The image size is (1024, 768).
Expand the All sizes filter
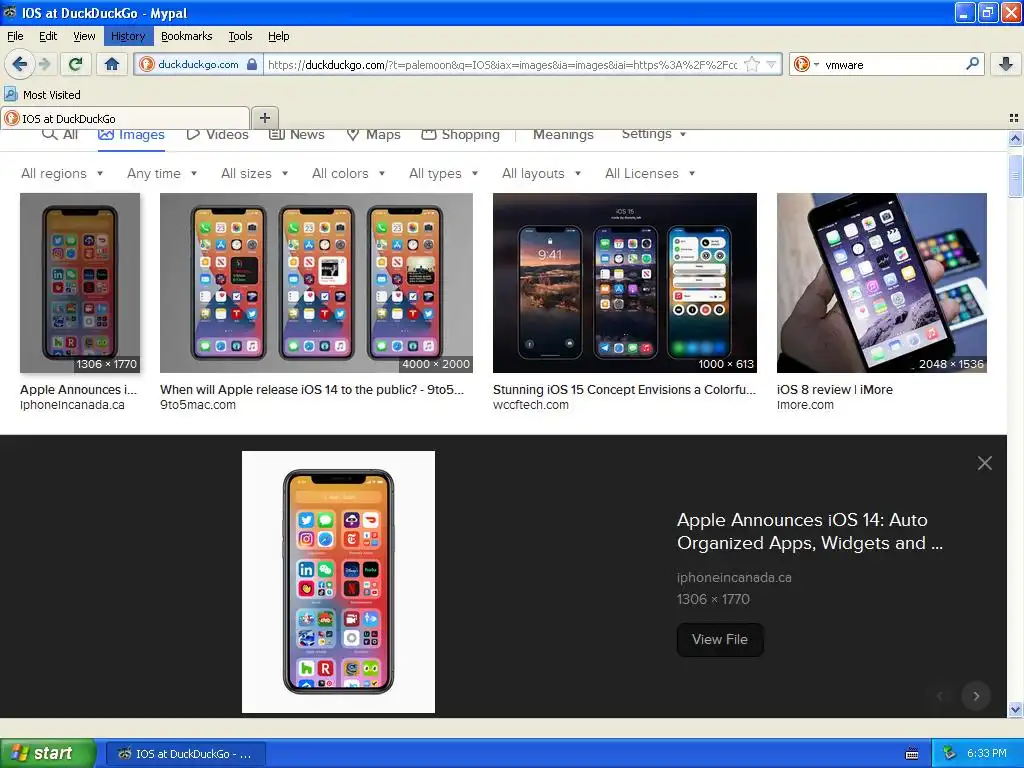click(255, 174)
